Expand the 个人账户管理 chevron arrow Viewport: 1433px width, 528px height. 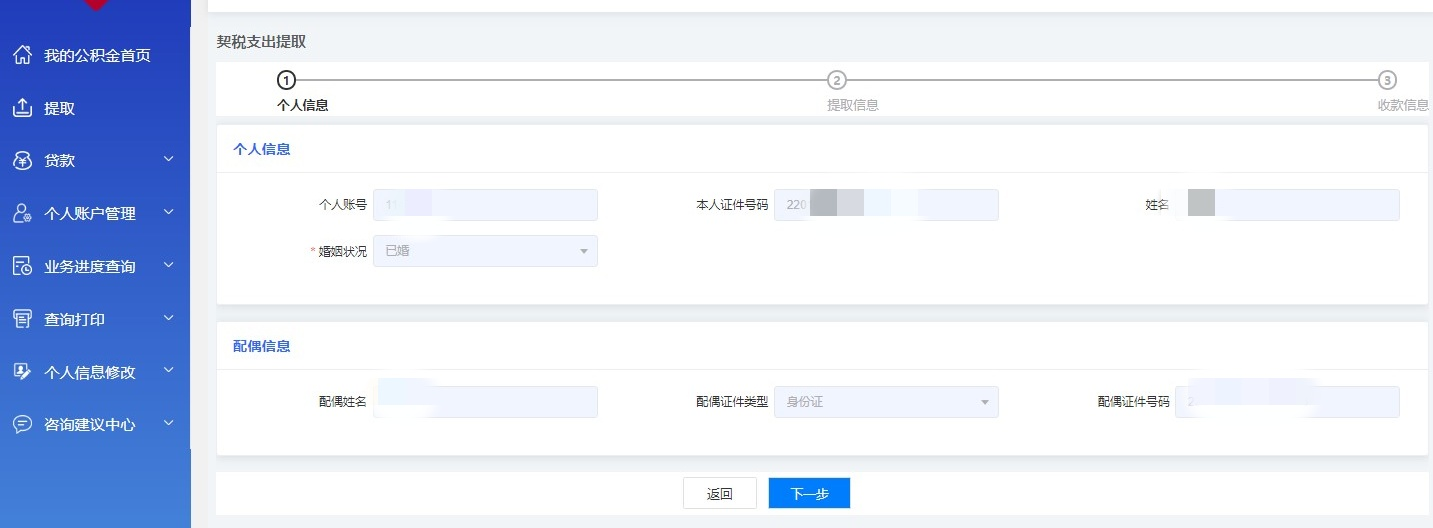click(x=168, y=212)
